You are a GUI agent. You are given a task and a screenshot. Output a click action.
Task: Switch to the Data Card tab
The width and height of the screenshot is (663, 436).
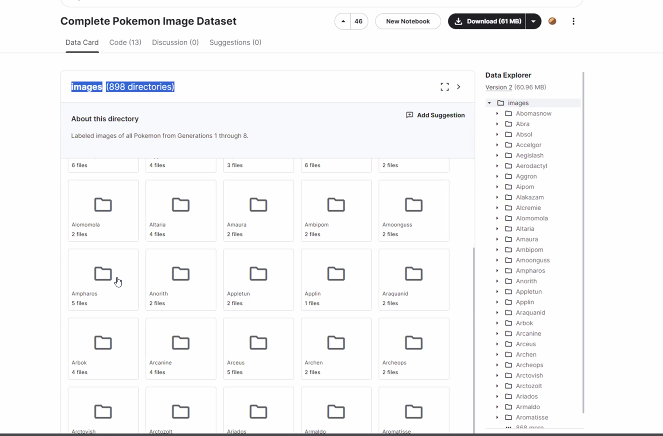(82, 42)
